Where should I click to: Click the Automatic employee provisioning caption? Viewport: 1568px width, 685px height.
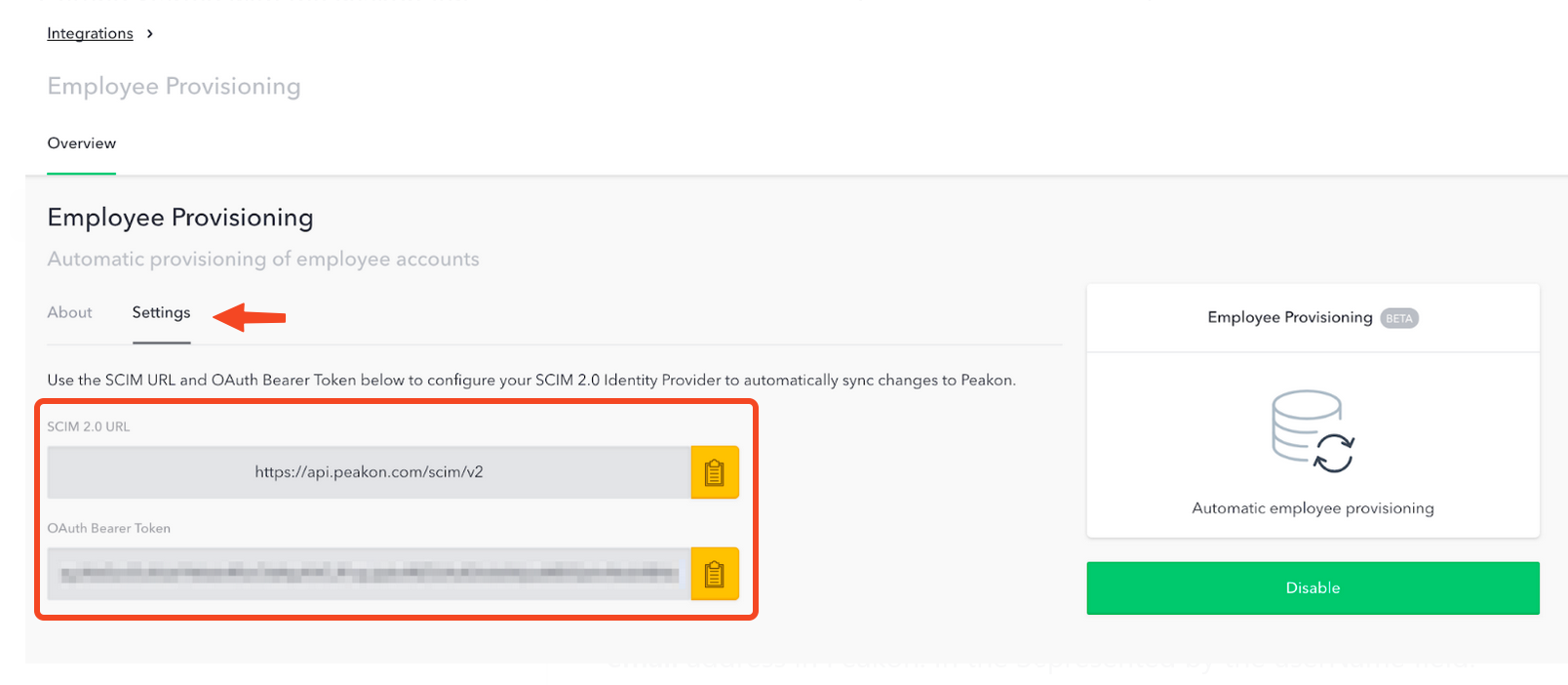[x=1313, y=508]
